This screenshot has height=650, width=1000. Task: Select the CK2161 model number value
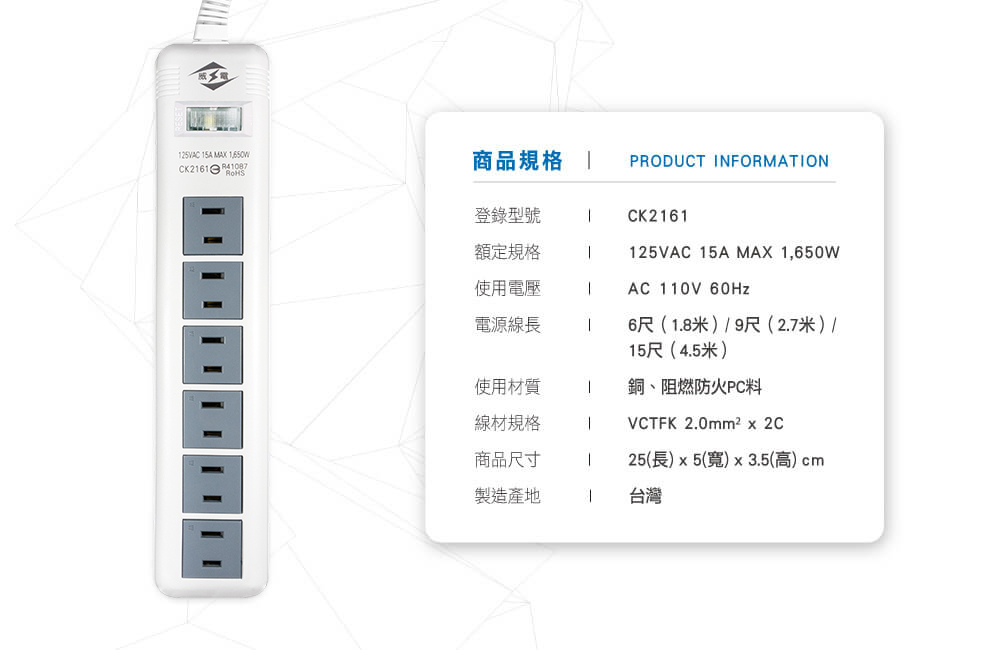coord(658,216)
